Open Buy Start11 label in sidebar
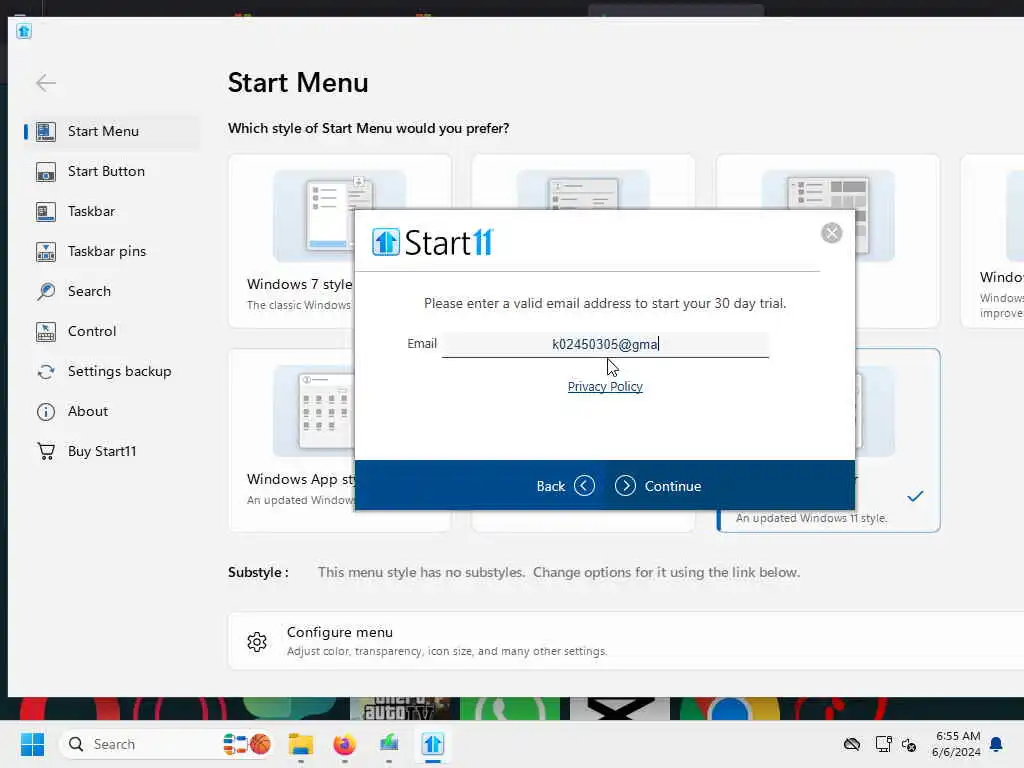1024x768 pixels. pyautogui.click(x=102, y=451)
